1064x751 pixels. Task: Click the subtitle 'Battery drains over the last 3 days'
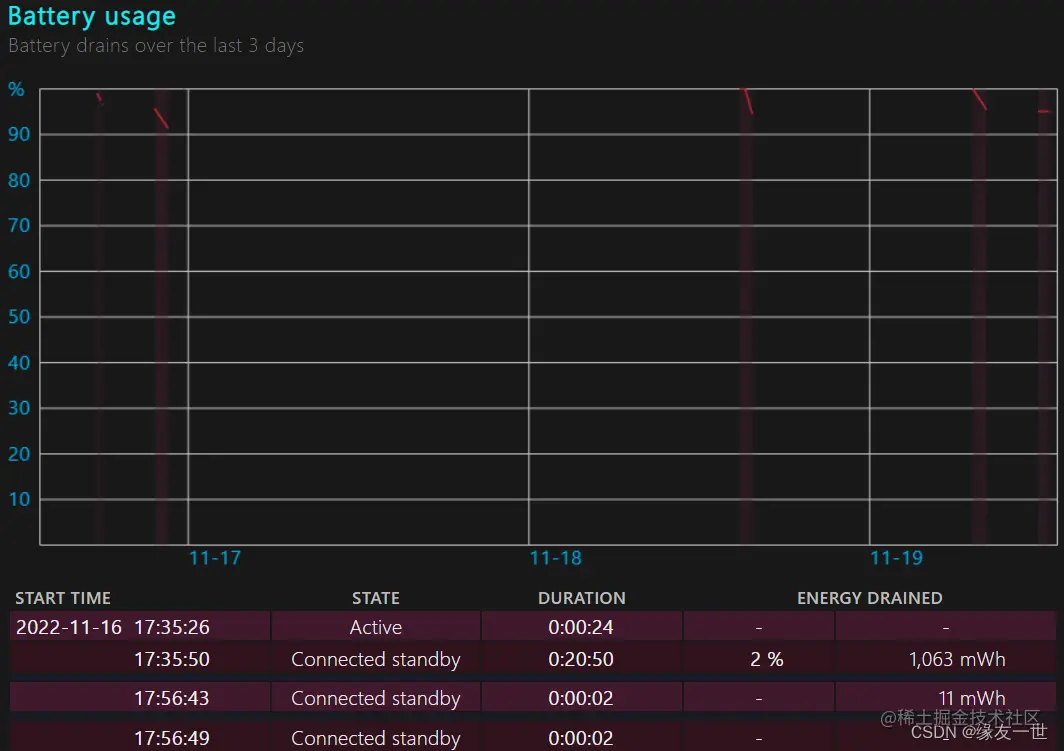(x=156, y=45)
